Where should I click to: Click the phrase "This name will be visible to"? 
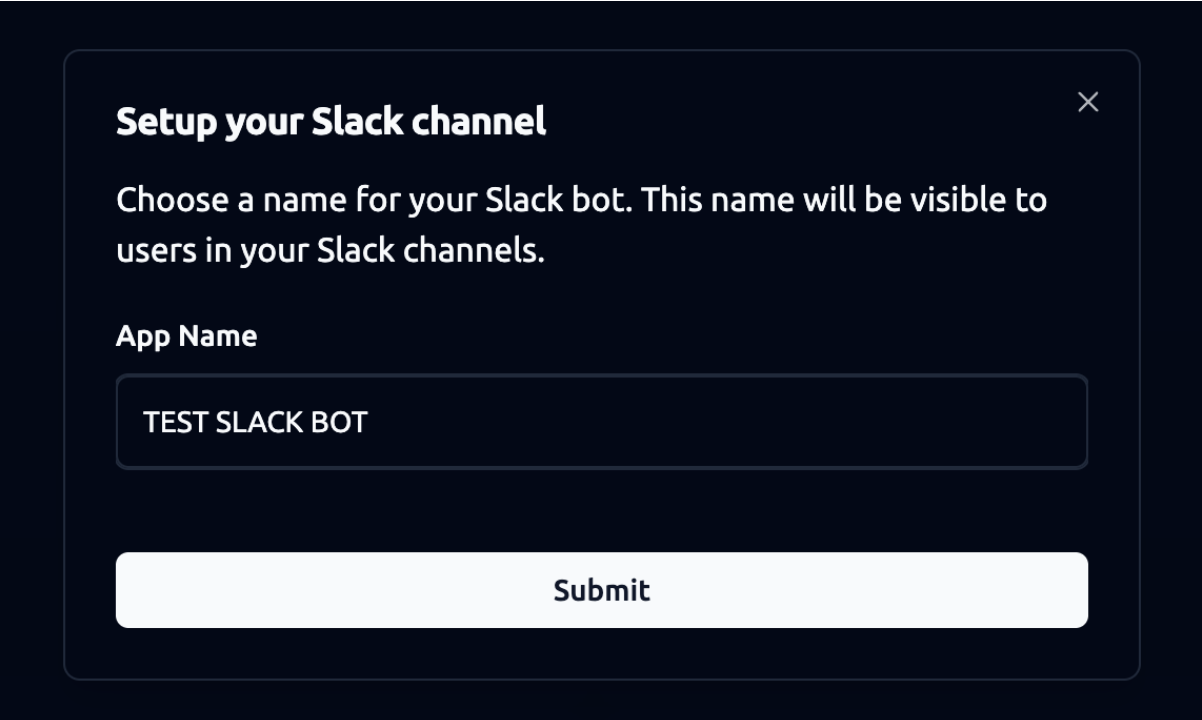pos(844,200)
